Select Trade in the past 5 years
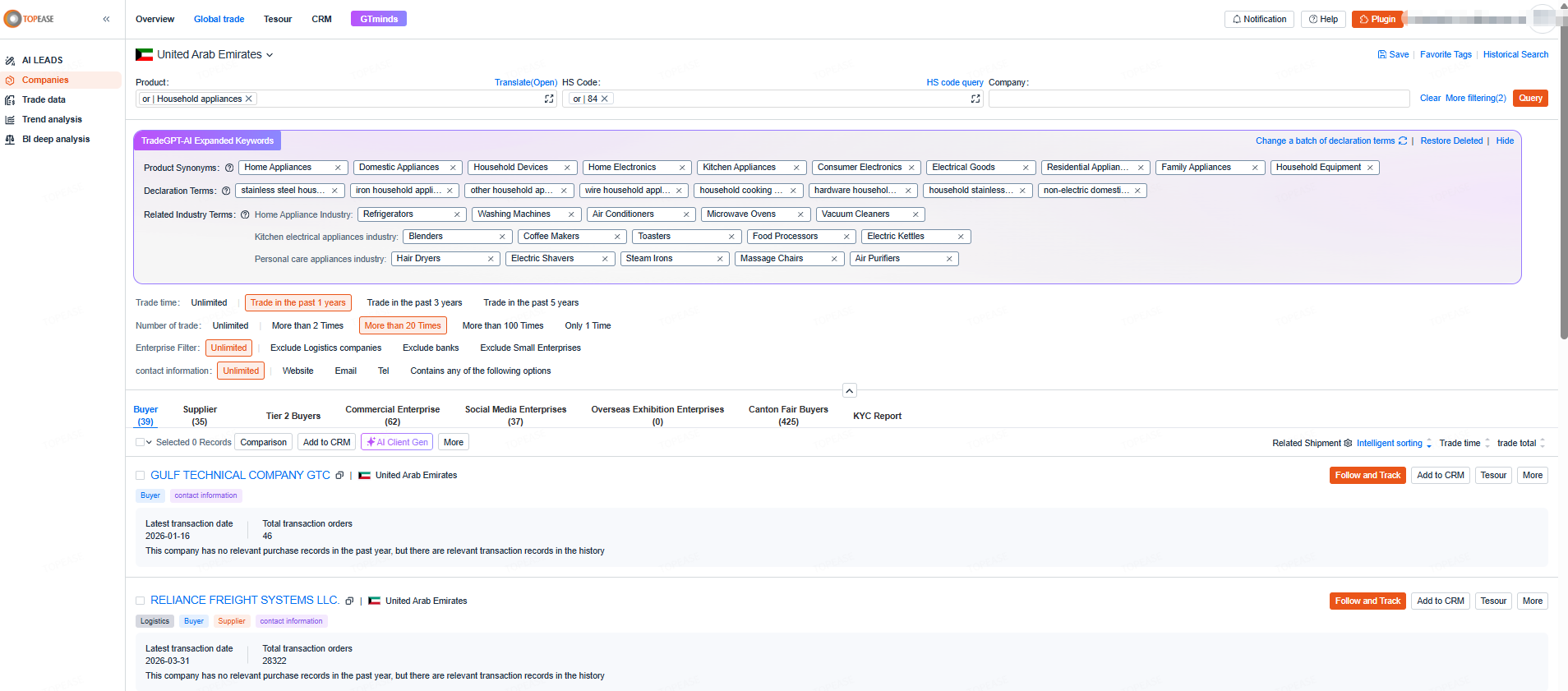The image size is (1568, 691). (531, 303)
